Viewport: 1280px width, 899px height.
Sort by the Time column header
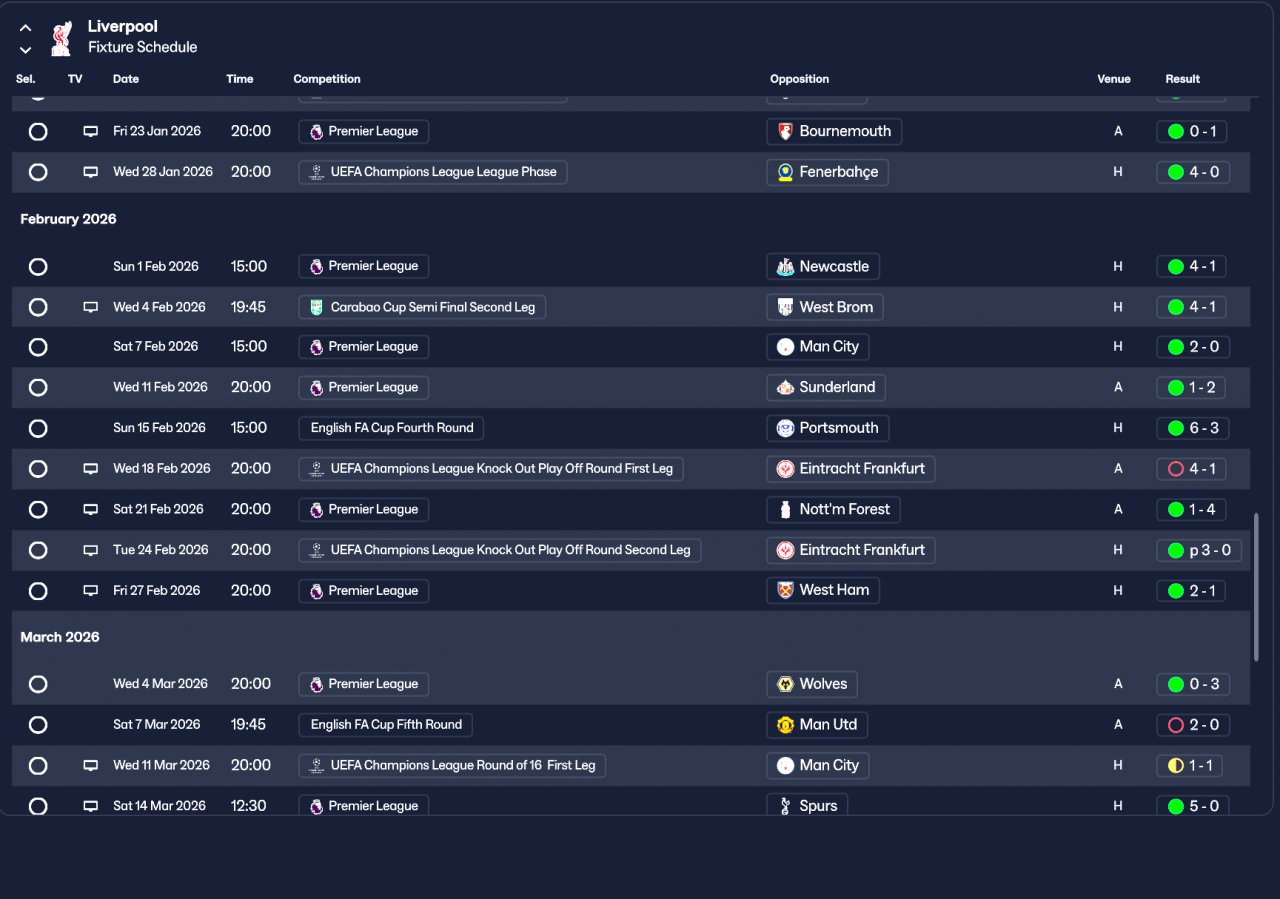pos(240,79)
